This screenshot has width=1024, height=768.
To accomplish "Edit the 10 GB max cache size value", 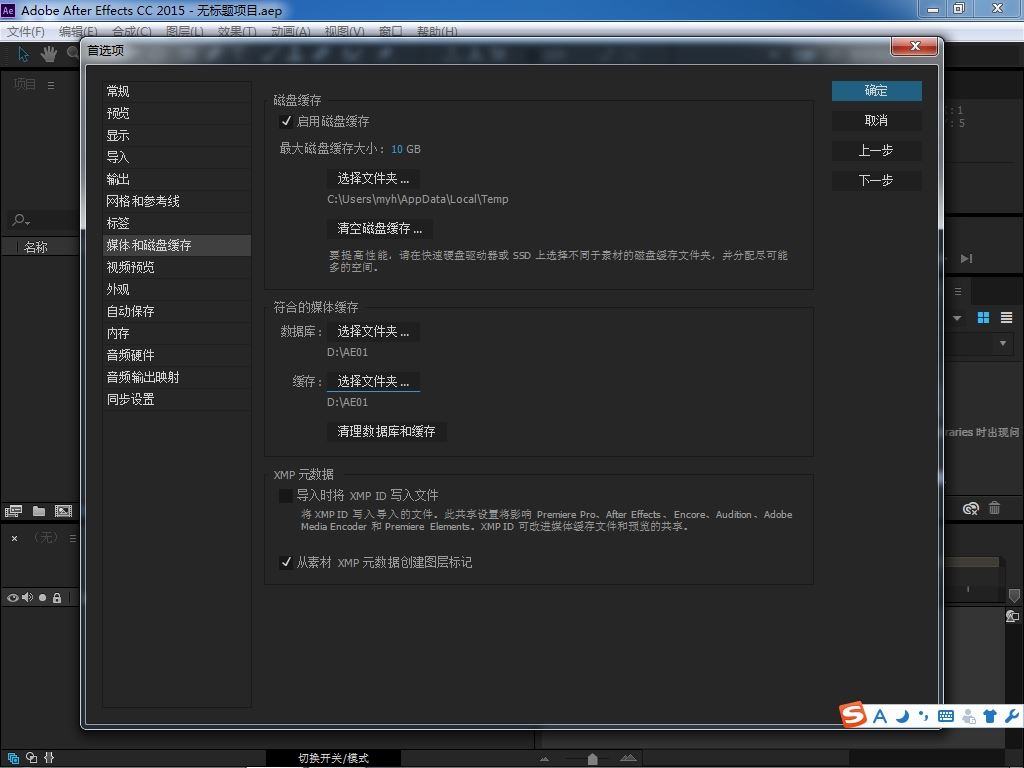I will coord(396,149).
